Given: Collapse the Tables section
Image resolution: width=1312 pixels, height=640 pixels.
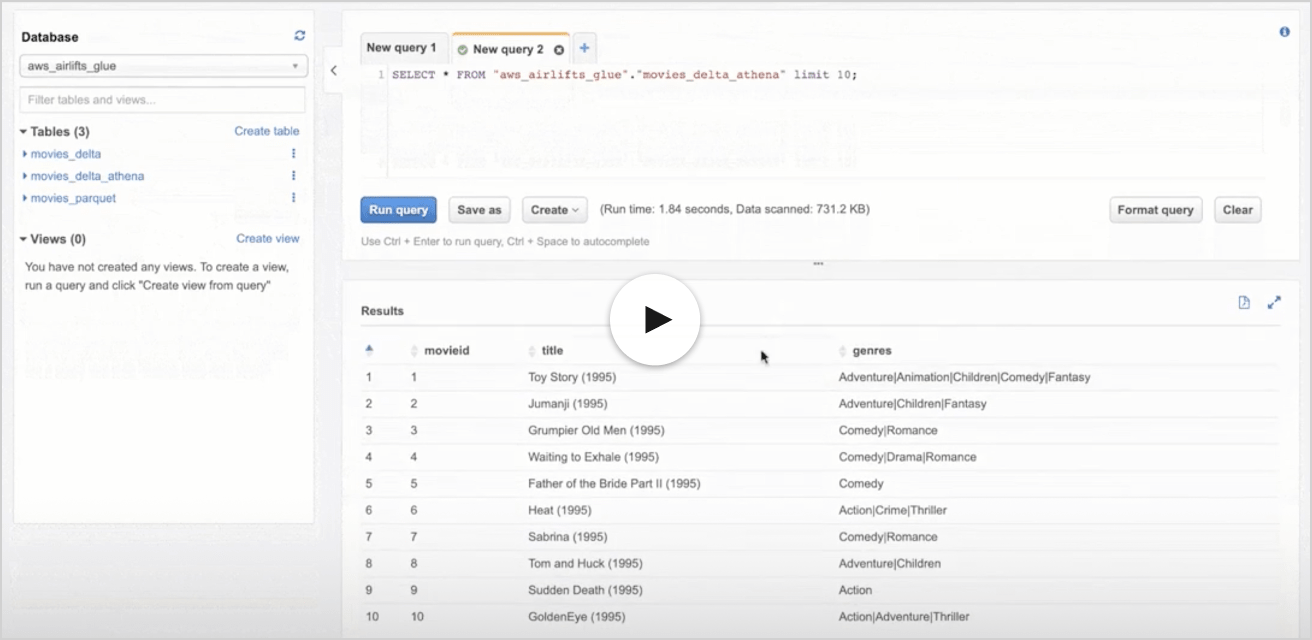Looking at the screenshot, I should pos(23,131).
